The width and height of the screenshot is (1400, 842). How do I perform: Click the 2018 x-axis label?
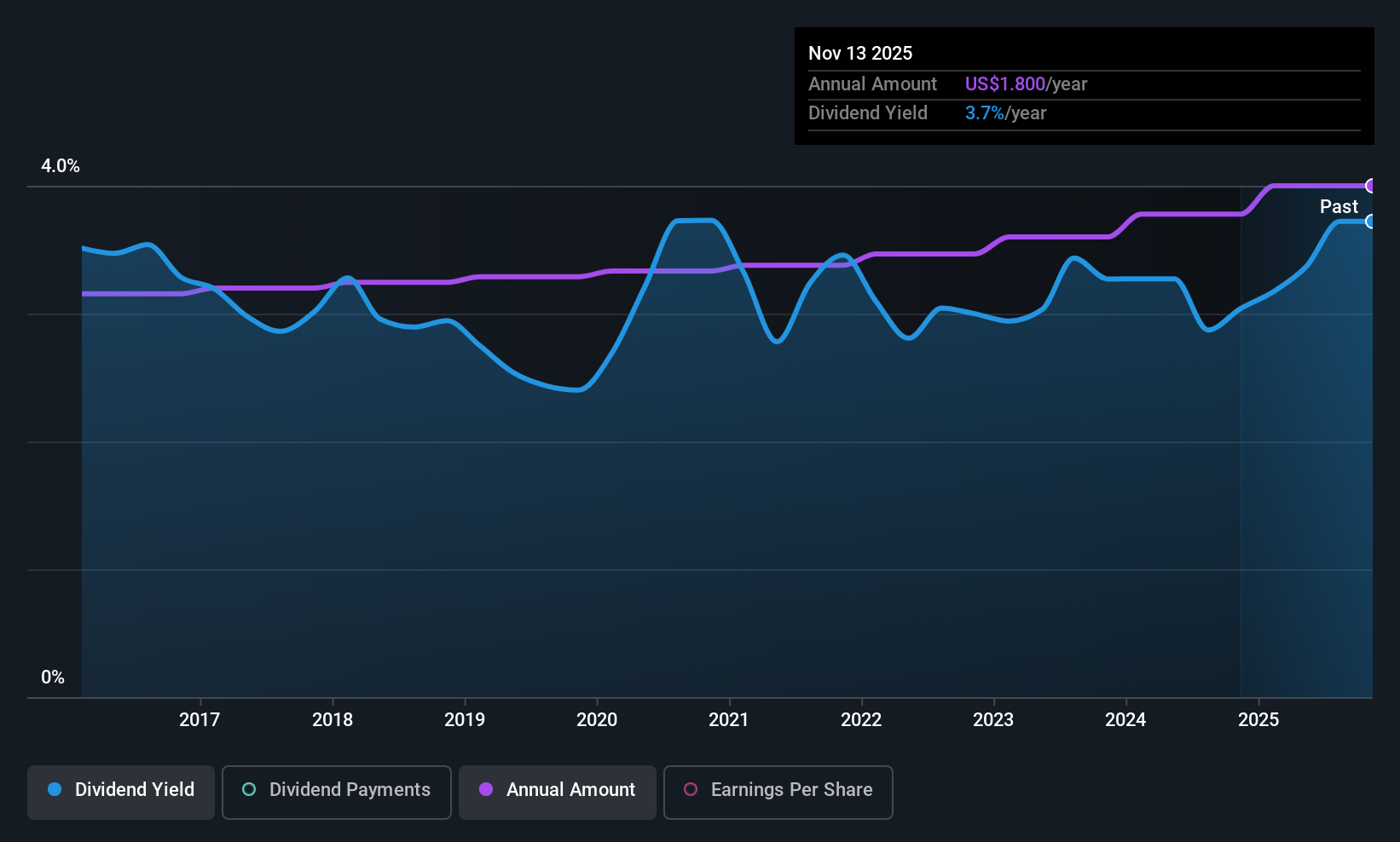click(333, 720)
